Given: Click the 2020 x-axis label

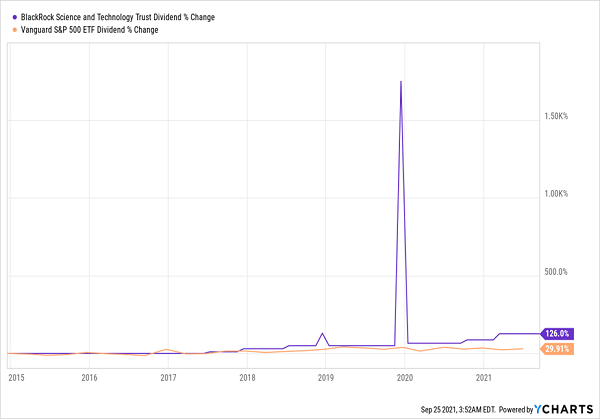Looking at the screenshot, I should point(405,378).
